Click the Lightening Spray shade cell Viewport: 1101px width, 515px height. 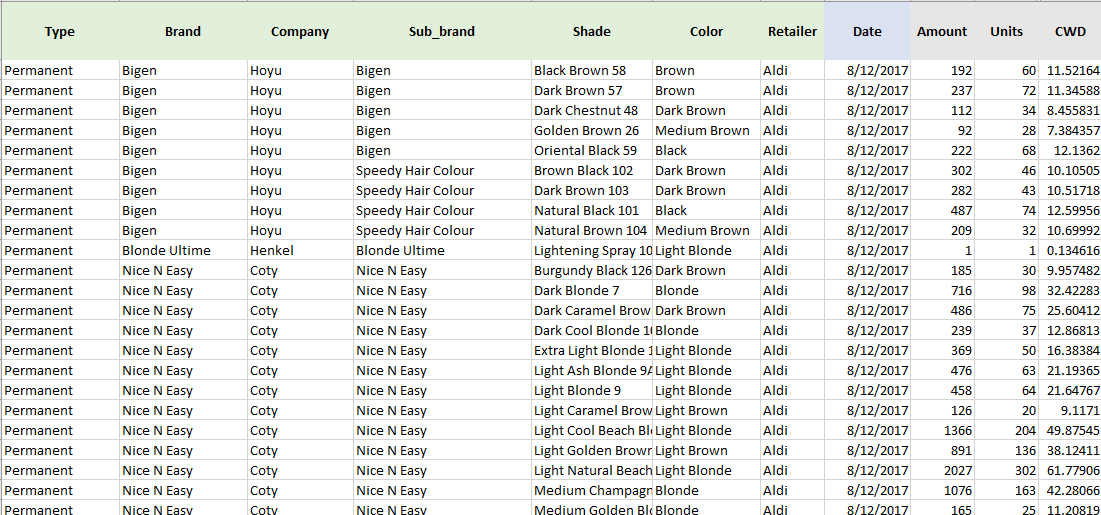tap(592, 251)
